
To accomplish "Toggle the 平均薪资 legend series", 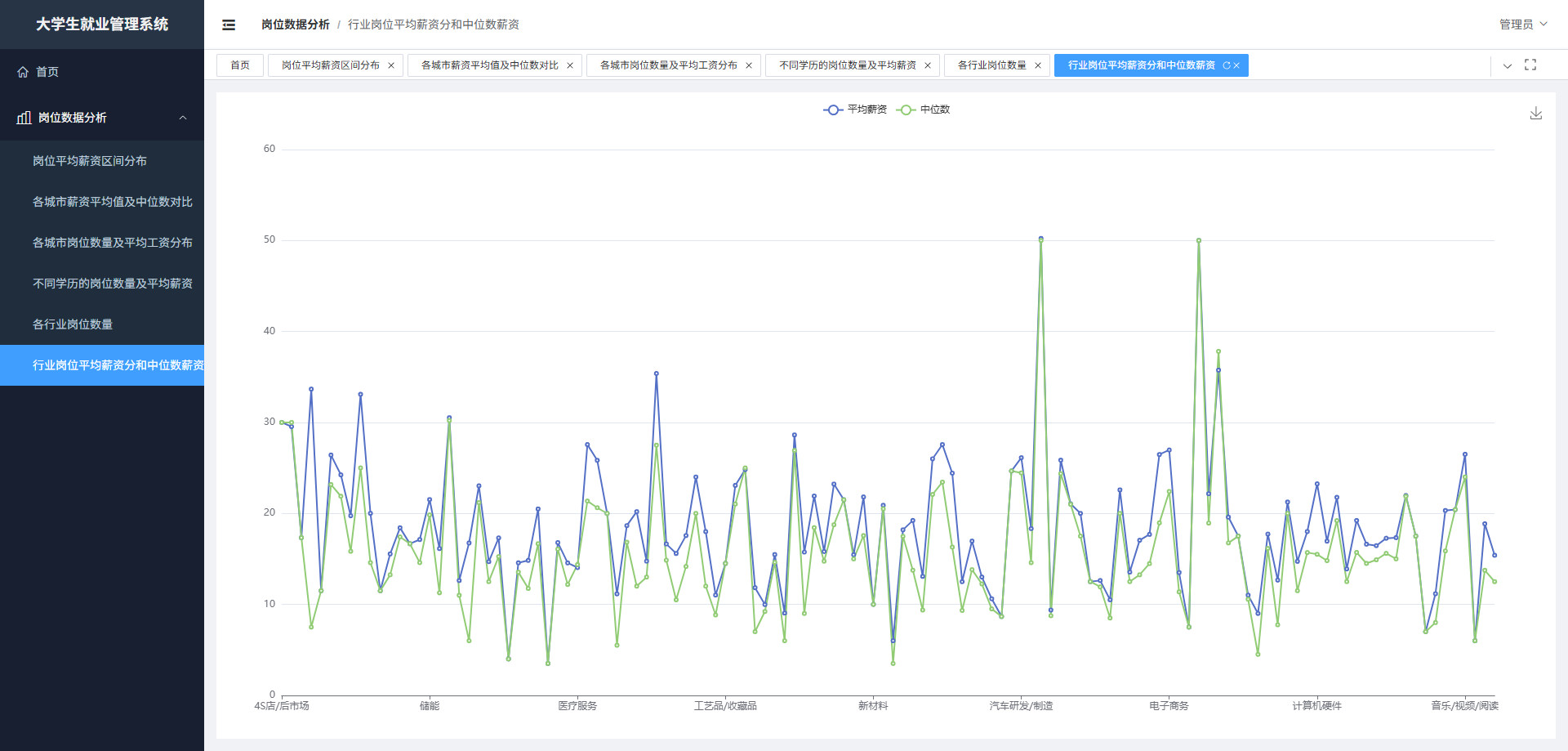I will pos(855,110).
